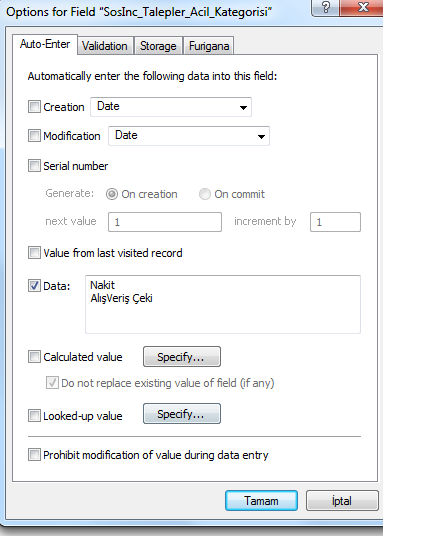Image resolution: width=438 pixels, height=536 pixels.
Task: Switch to the Storage tab
Action: (x=158, y=46)
